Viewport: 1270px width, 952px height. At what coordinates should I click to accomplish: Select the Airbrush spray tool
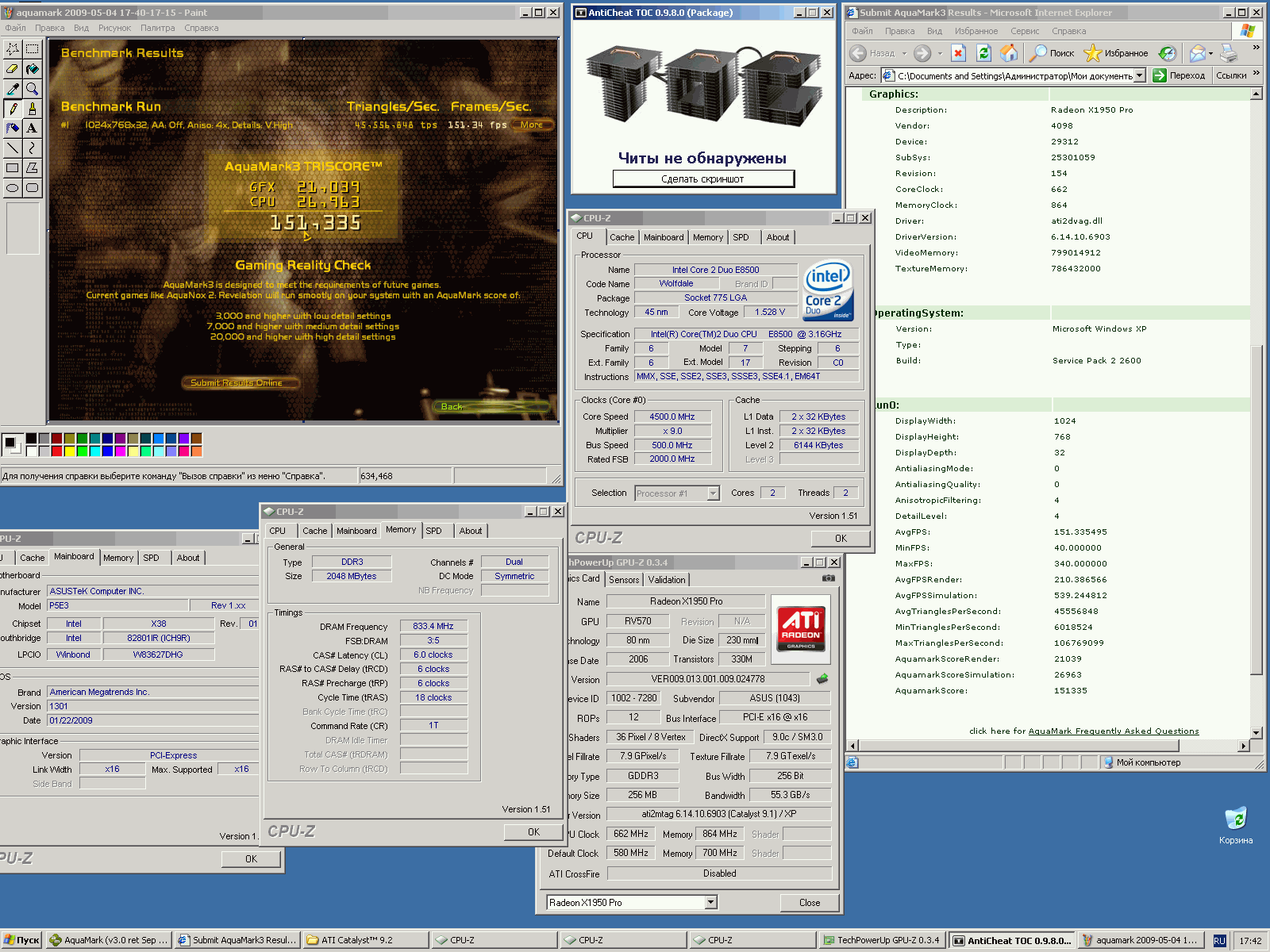[x=13, y=128]
